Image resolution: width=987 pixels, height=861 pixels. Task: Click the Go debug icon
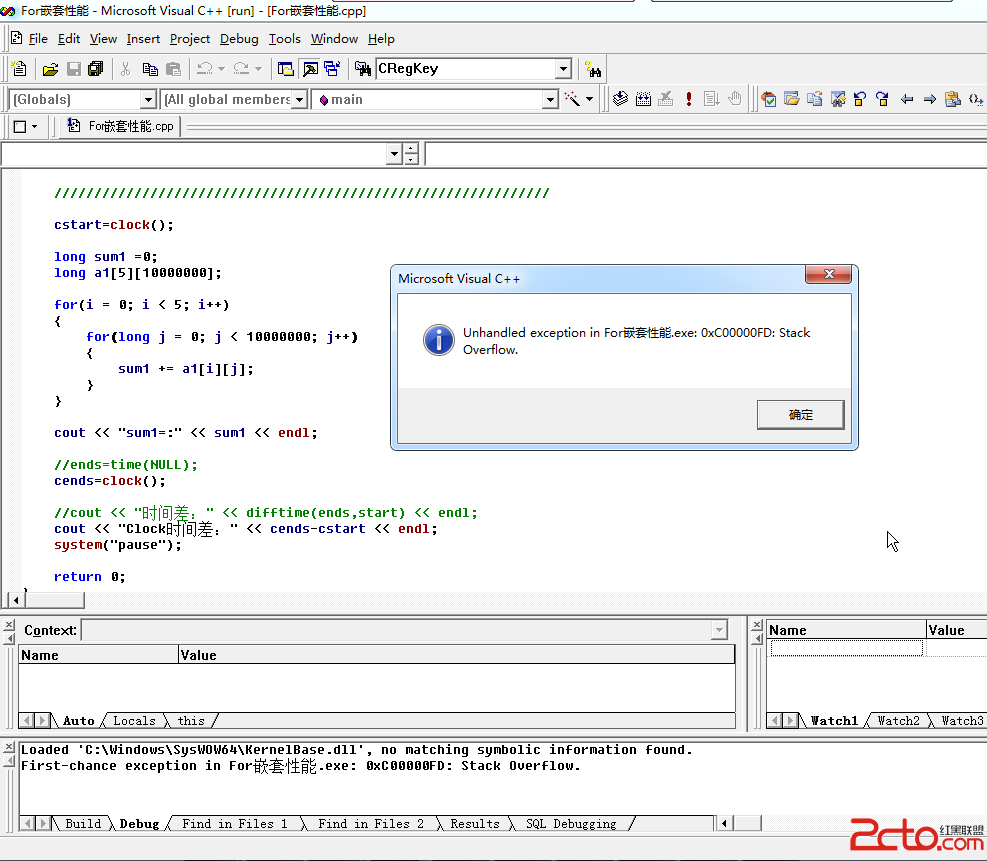[711, 99]
